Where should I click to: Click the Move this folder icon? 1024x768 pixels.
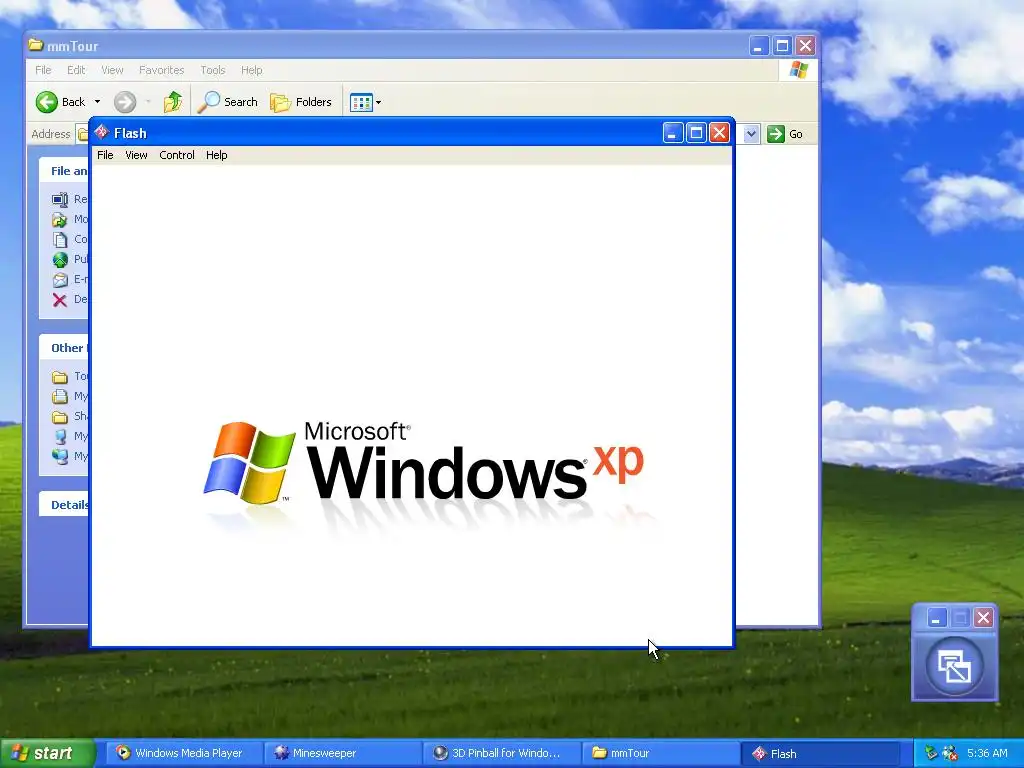pyautogui.click(x=59, y=219)
